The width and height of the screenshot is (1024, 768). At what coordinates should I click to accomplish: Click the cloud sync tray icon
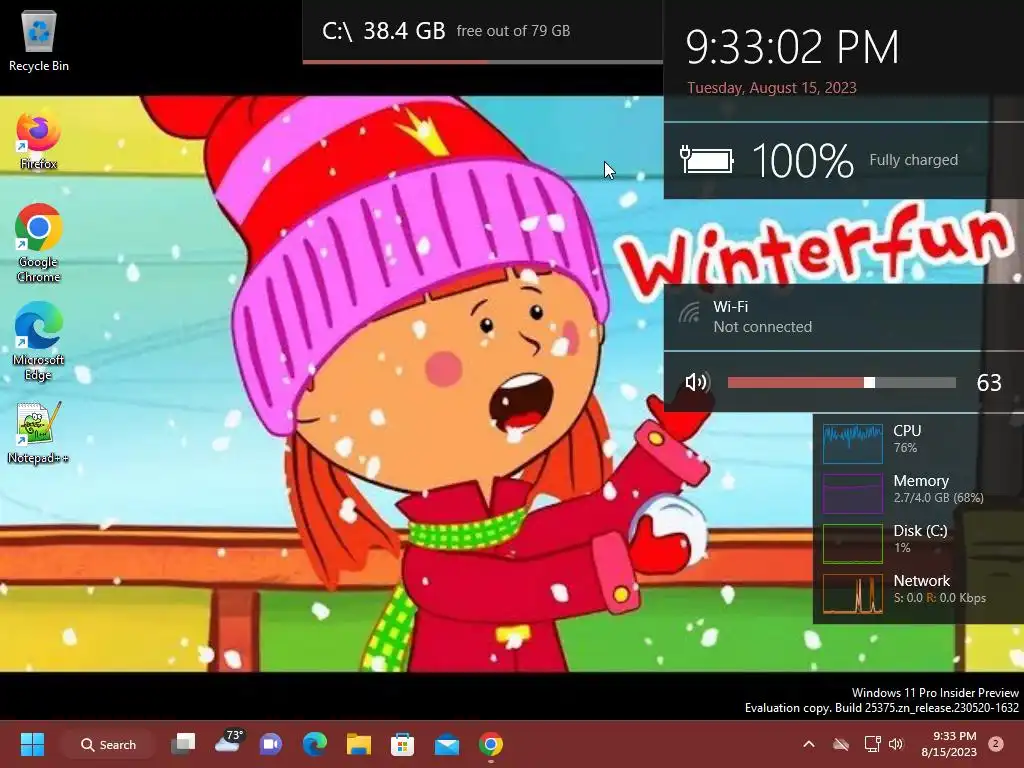[x=840, y=744]
